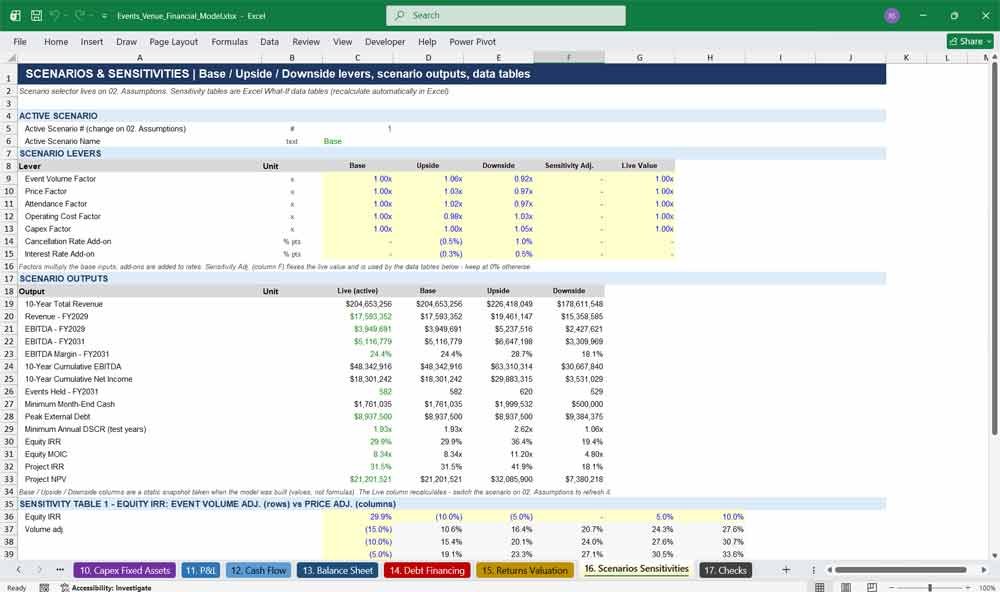The height and width of the screenshot is (592, 1000).
Task: Click the zoom slider handle
Action: coord(930,587)
